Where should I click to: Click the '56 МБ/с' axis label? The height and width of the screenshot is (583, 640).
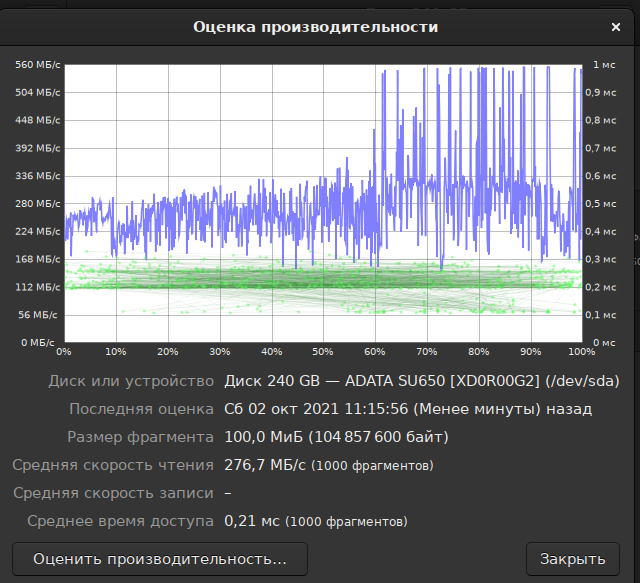pos(38,315)
